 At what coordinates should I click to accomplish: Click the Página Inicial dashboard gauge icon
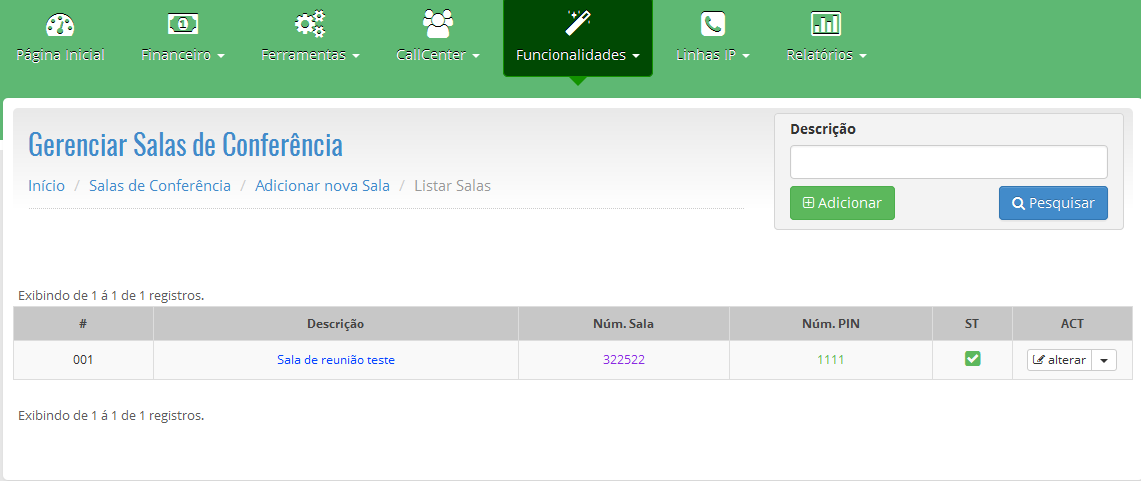tap(60, 24)
